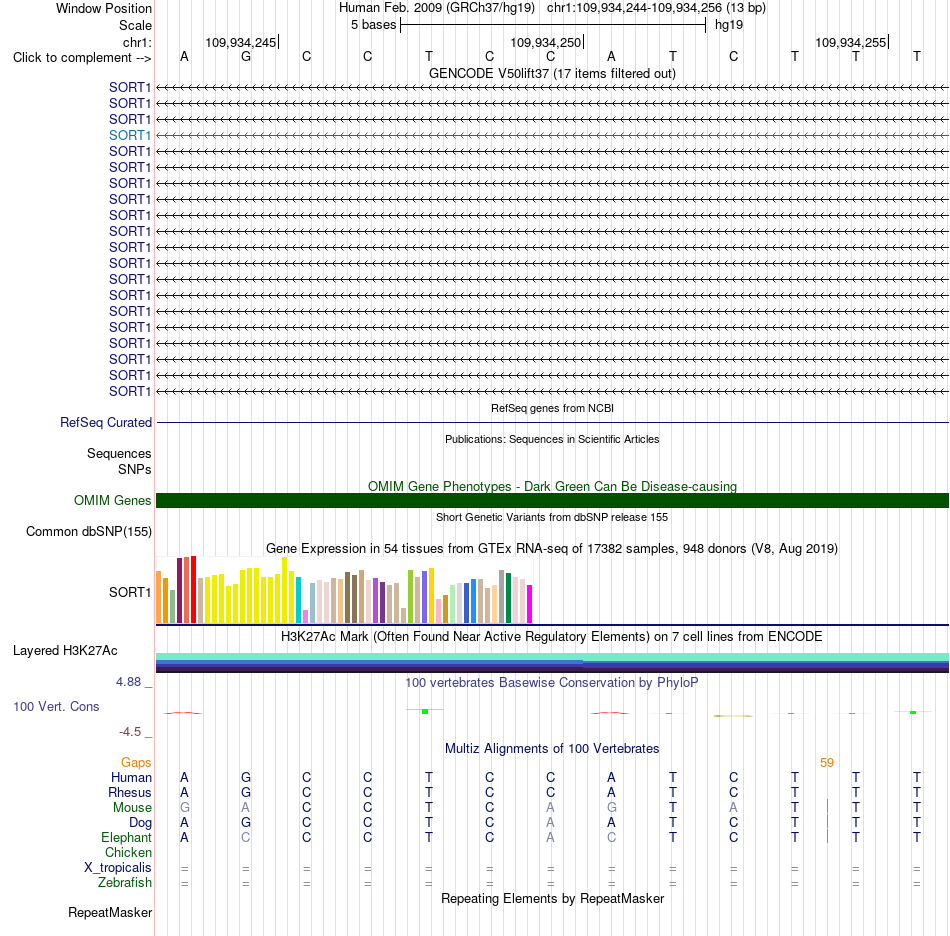Click the "Click to complement -->" label
Image resolution: width=950 pixels, height=936 pixels.
pyautogui.click(x=82, y=58)
